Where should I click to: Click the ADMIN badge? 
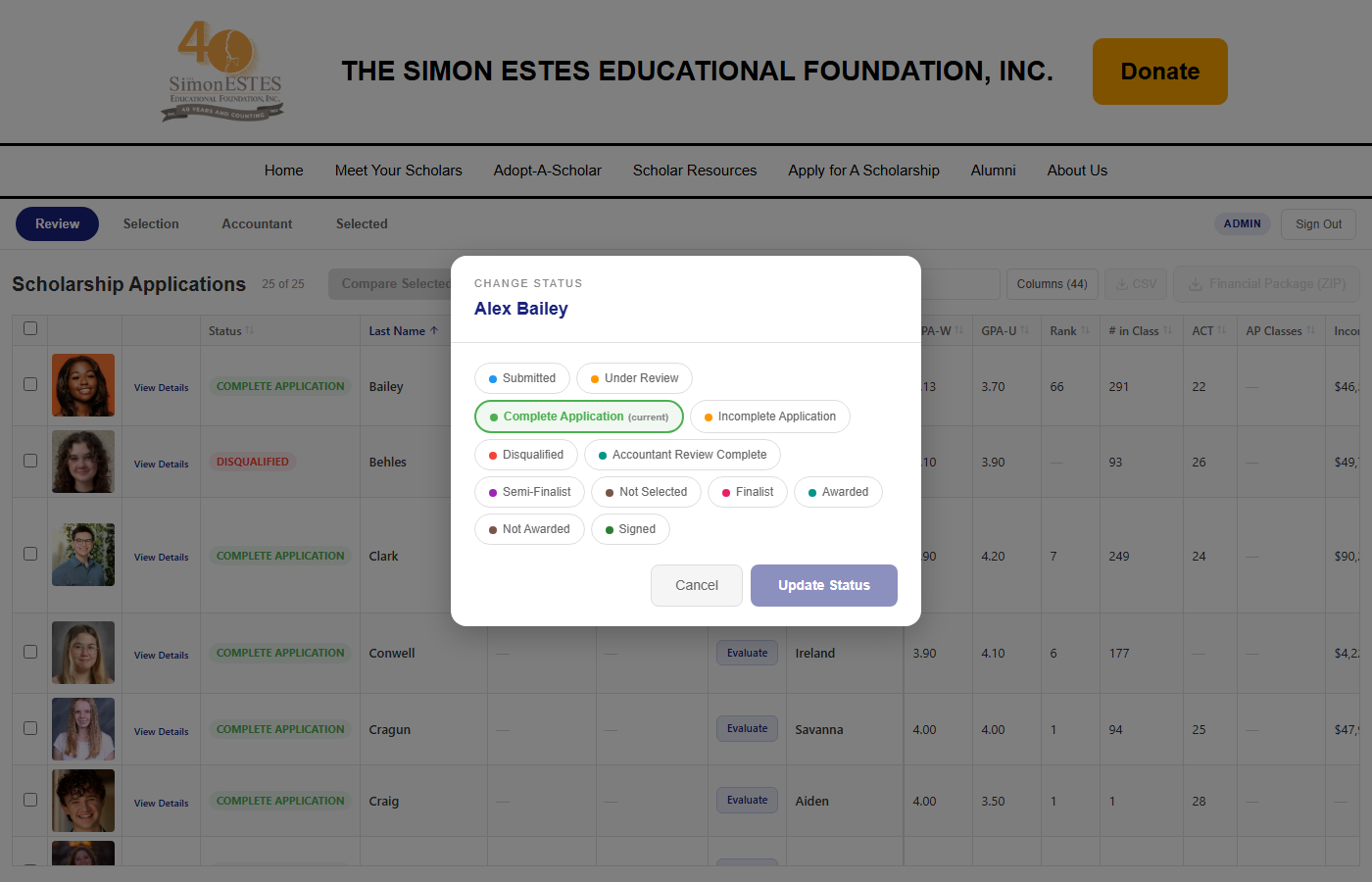1242,223
